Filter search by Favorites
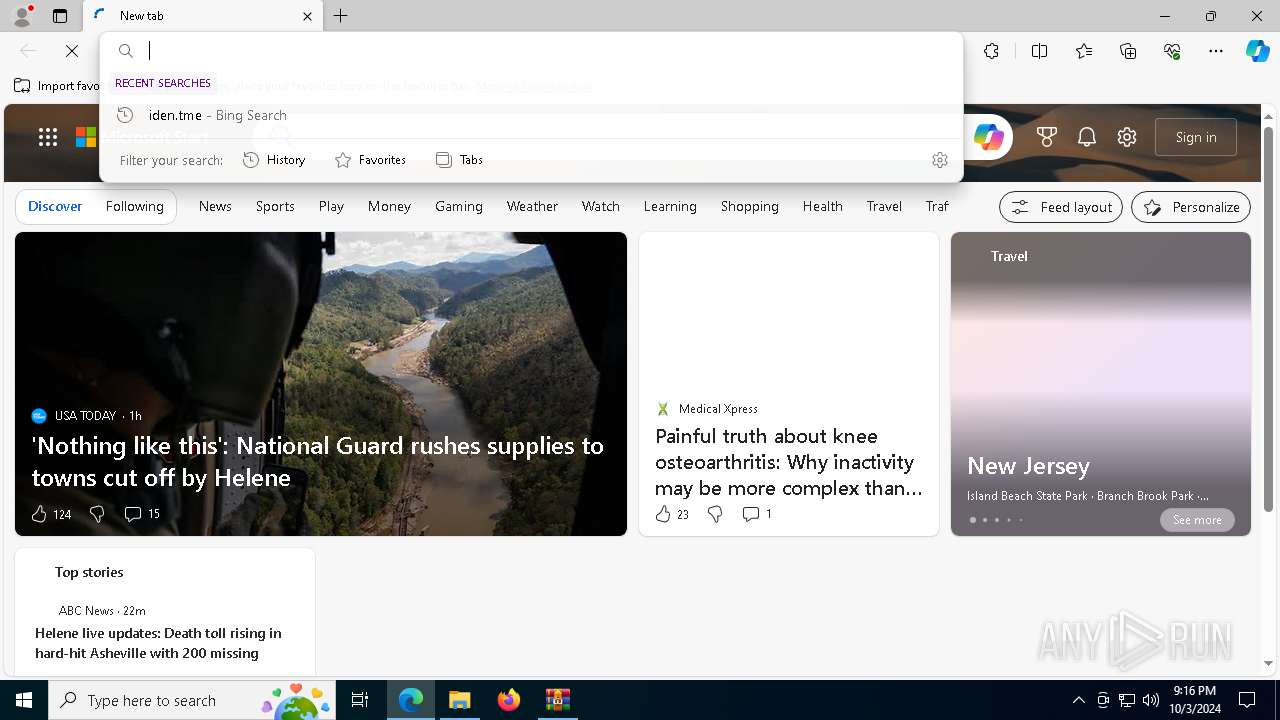Image resolution: width=1280 pixels, height=720 pixels. 370,160
